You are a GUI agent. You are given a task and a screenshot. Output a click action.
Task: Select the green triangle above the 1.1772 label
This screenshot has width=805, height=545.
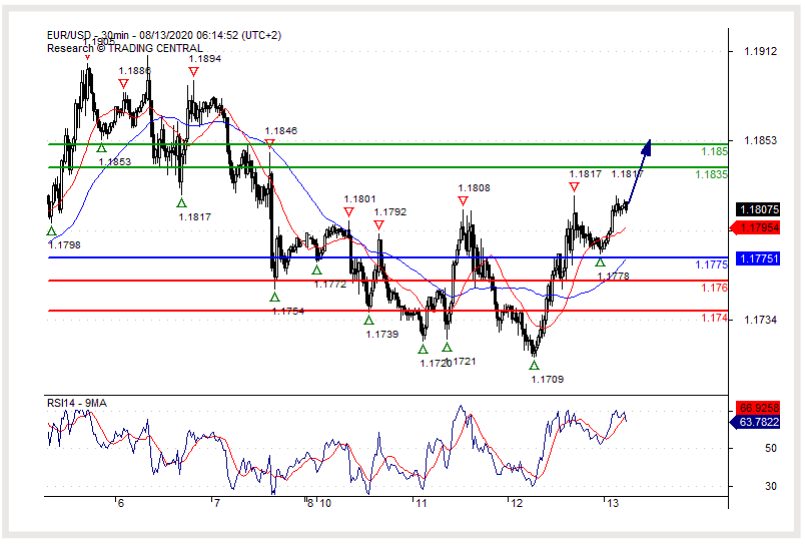(x=317, y=270)
